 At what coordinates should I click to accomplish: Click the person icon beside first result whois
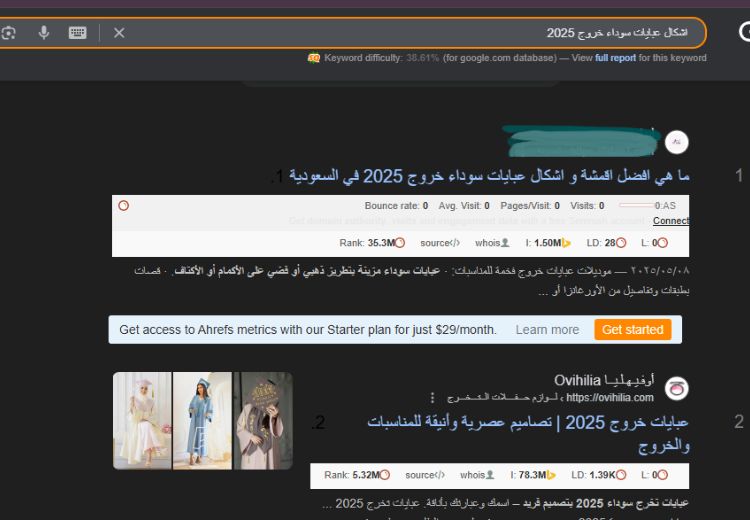point(504,243)
